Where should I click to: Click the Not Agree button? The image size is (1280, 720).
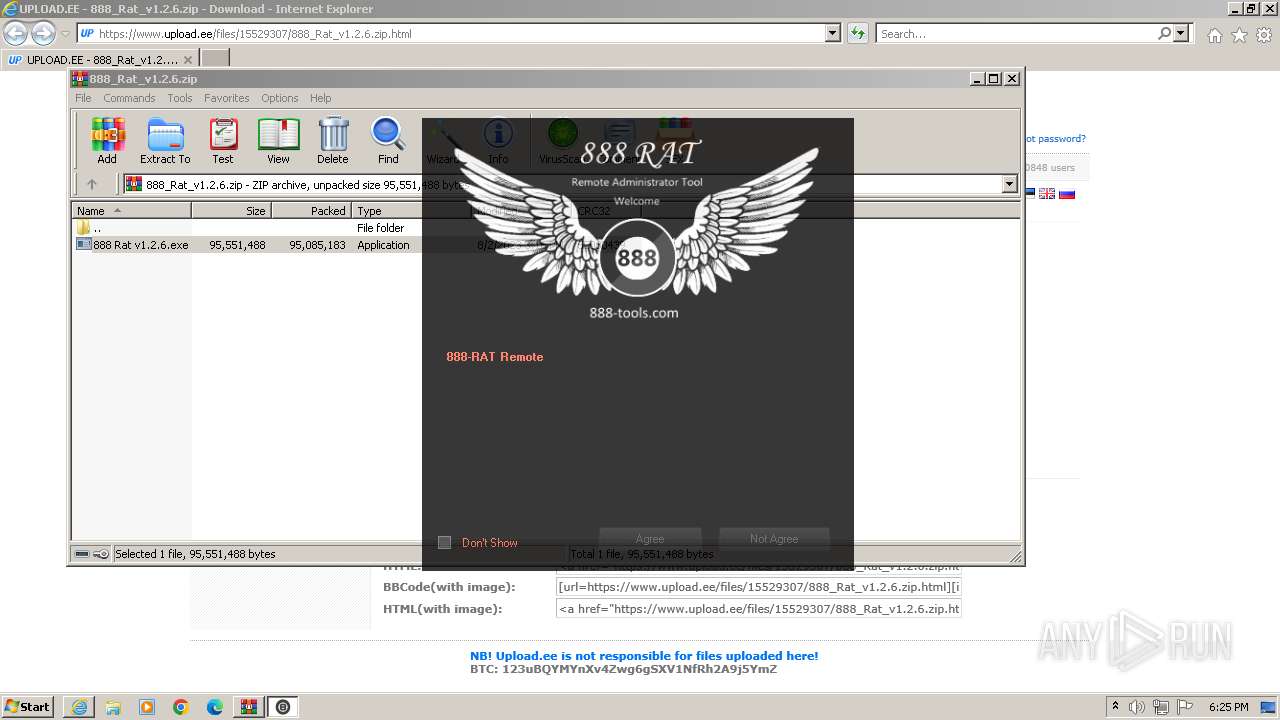point(774,539)
